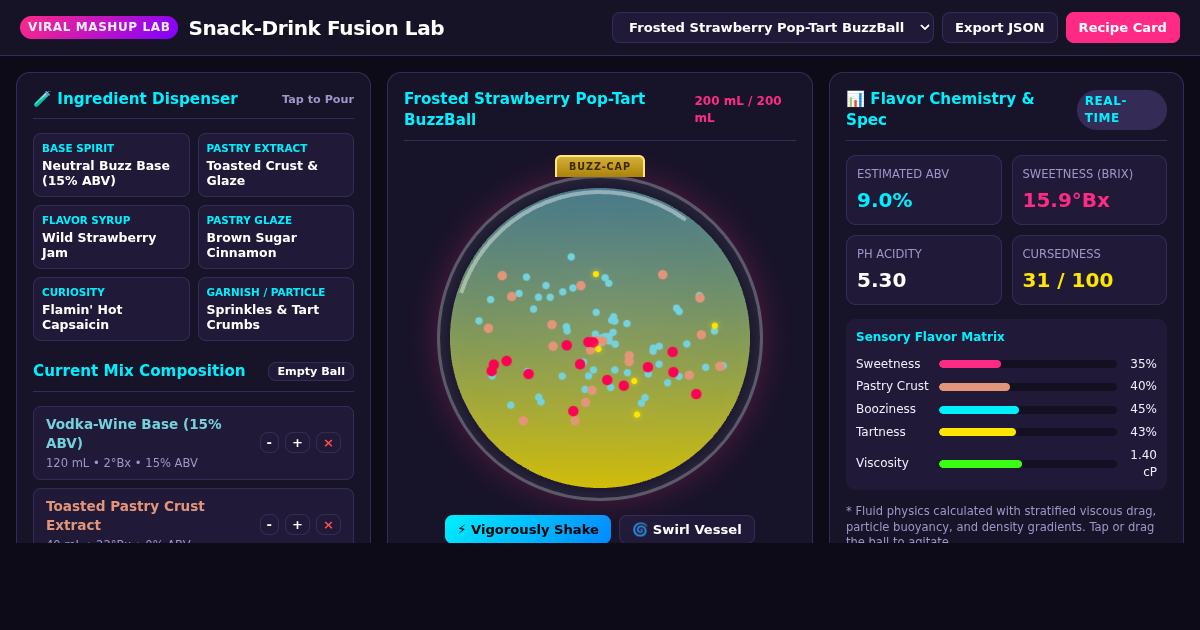The height and width of the screenshot is (630, 1200).
Task: Click the Cursedness 31 / 100 card
Action: [1089, 270]
